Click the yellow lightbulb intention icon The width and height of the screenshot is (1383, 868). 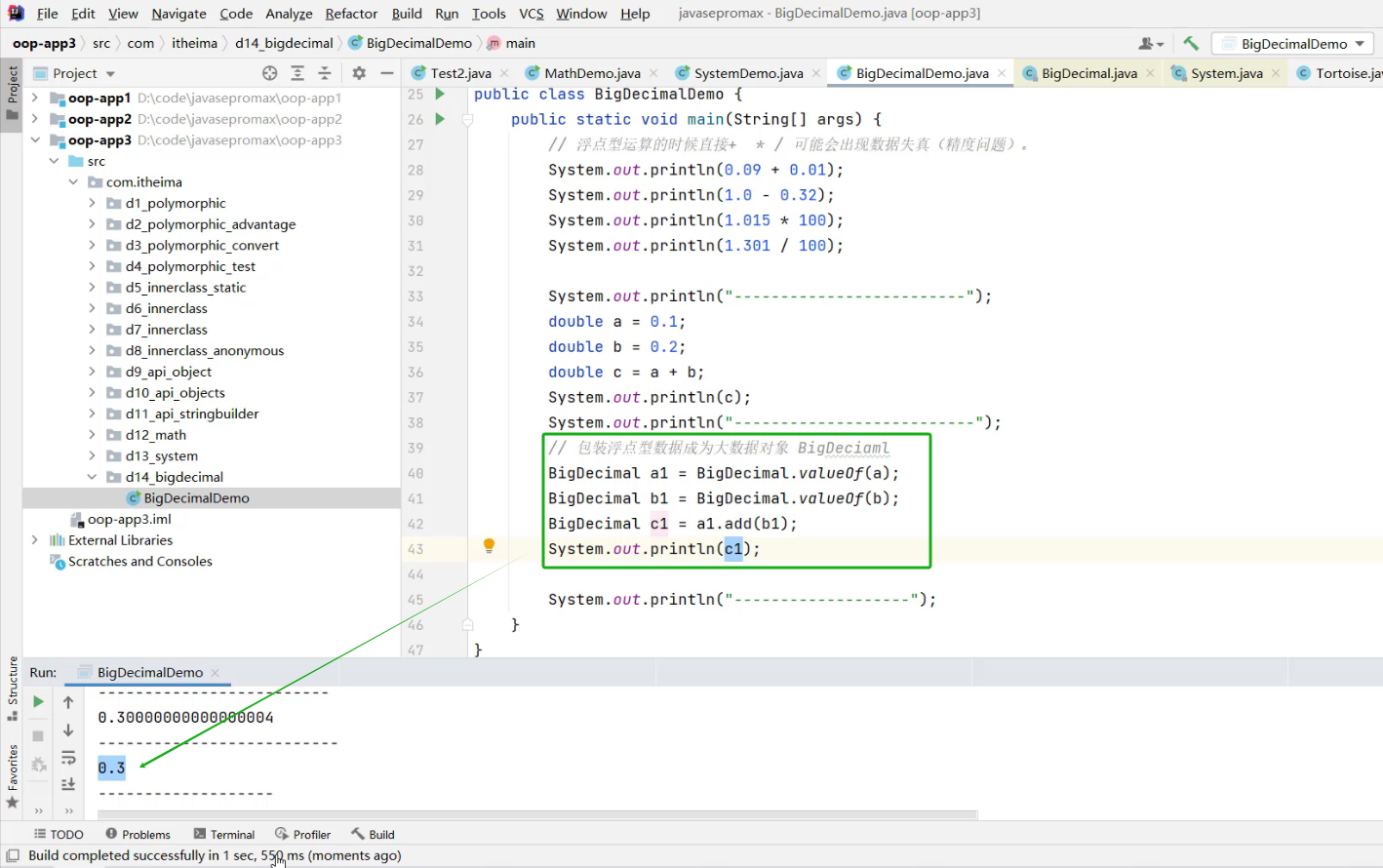tap(490, 546)
